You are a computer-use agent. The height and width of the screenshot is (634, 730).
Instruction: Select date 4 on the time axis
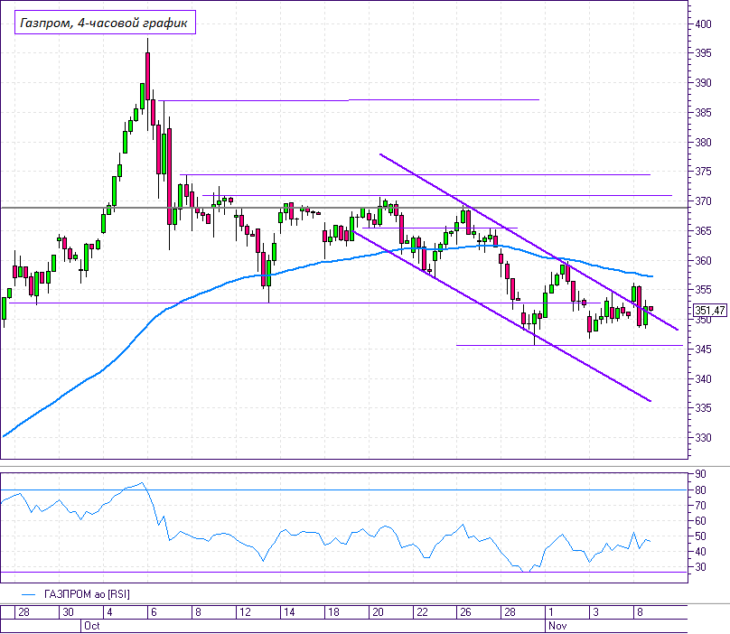[109, 612]
